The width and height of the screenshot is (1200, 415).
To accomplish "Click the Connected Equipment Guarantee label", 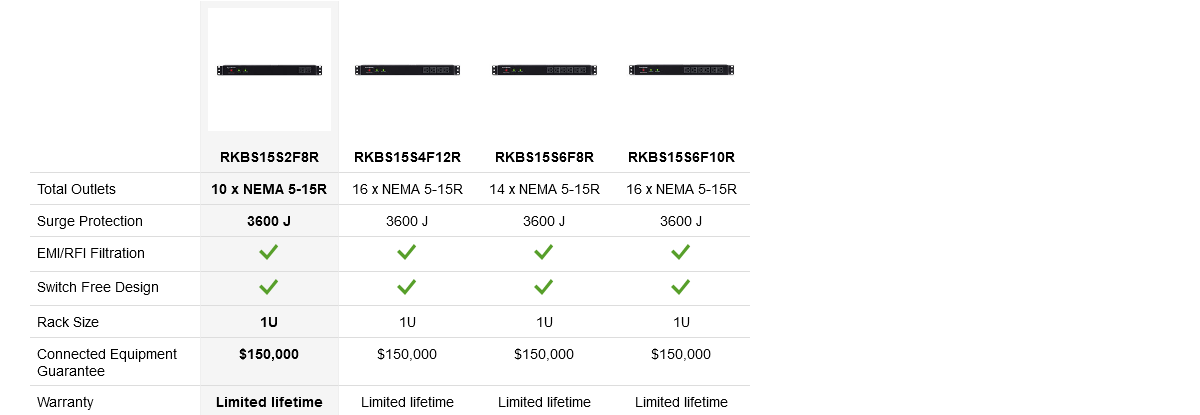I will [107, 362].
